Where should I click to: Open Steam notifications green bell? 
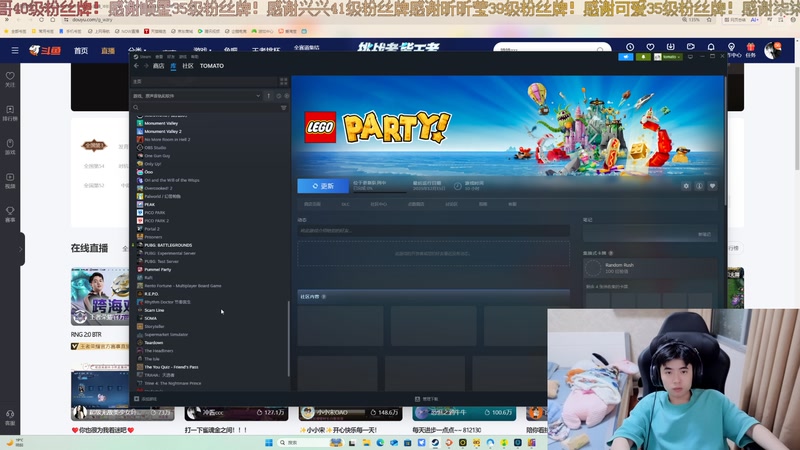(643, 57)
